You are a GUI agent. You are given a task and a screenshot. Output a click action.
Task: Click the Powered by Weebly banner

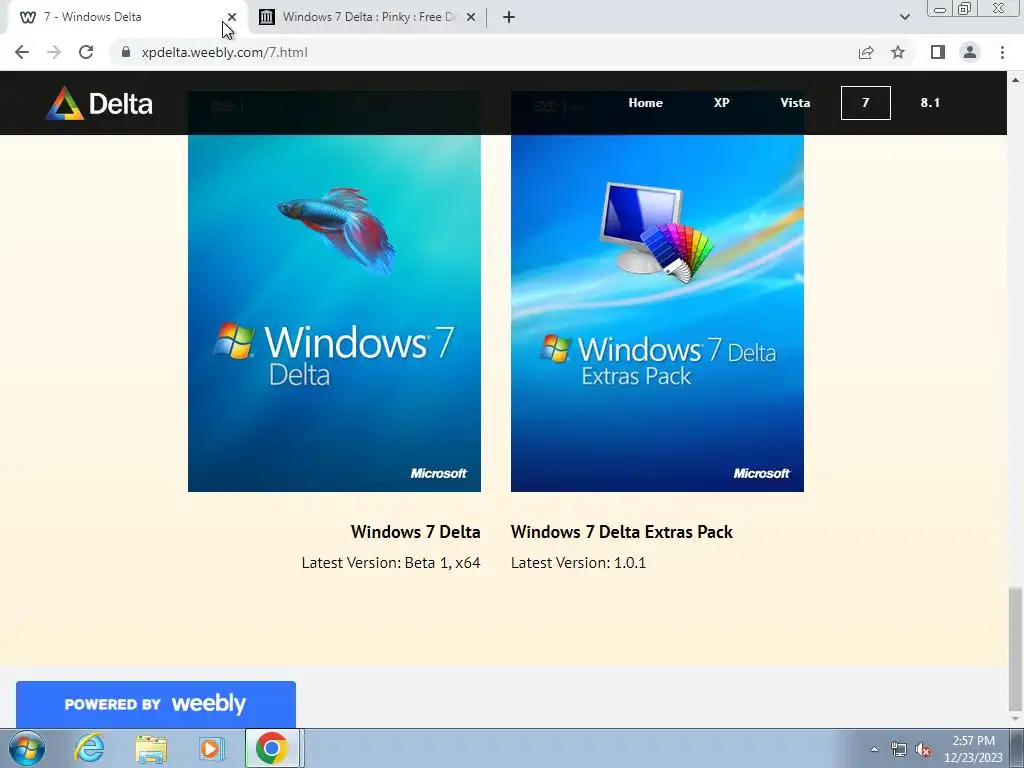155,704
